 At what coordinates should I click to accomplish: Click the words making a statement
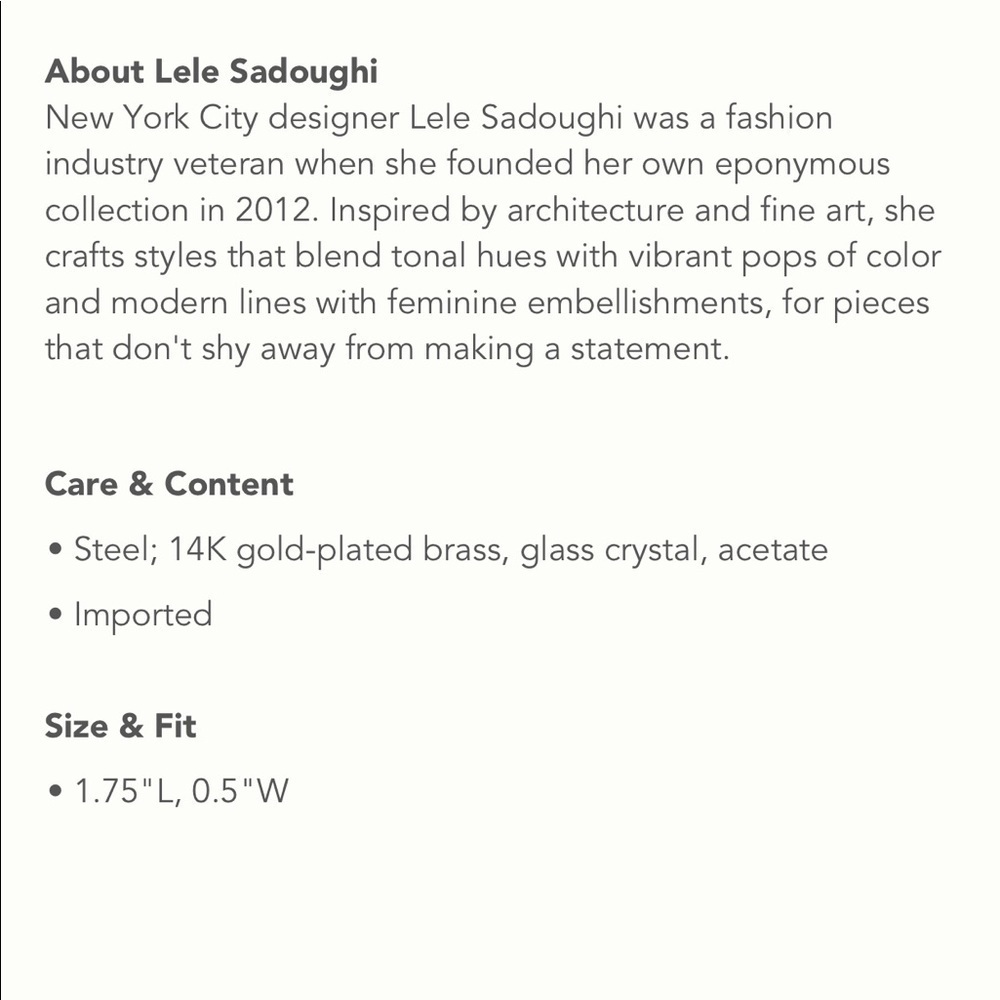pos(577,349)
